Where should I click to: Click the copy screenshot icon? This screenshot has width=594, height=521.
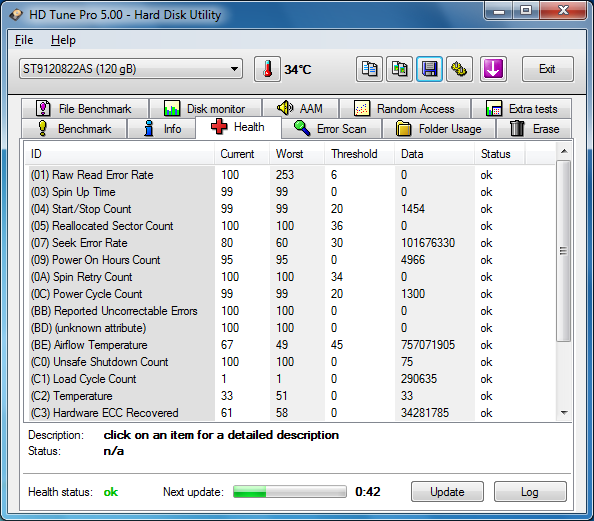[399, 69]
